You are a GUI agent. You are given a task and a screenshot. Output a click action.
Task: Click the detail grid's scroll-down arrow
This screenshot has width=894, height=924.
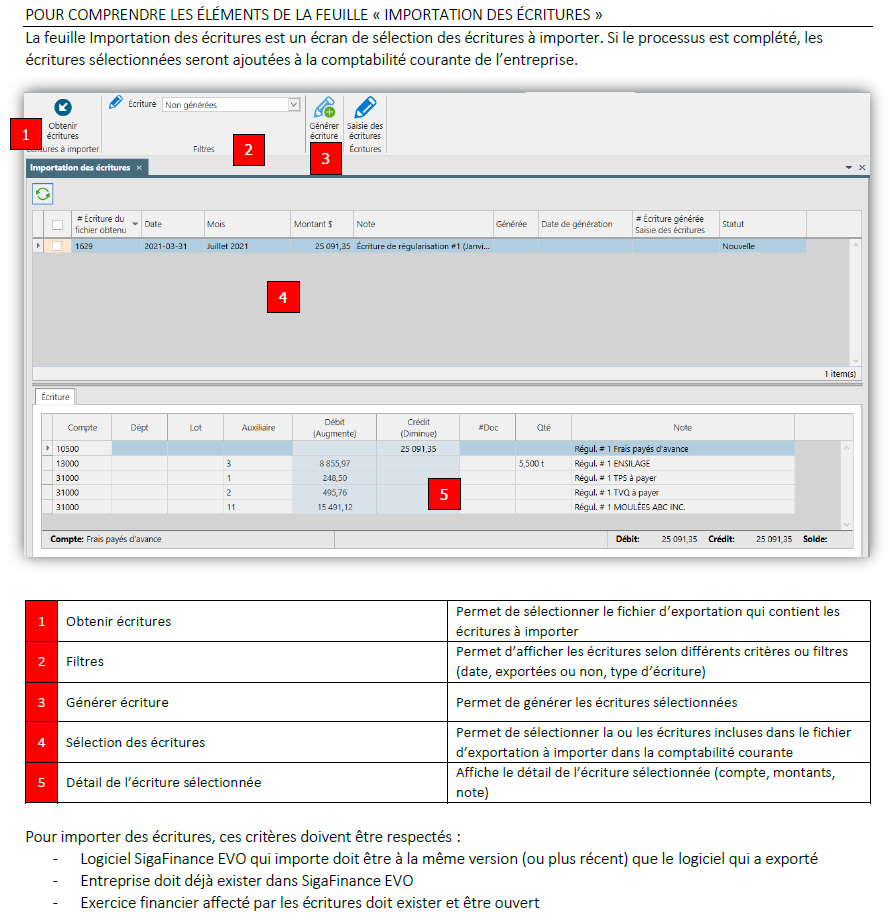846,524
